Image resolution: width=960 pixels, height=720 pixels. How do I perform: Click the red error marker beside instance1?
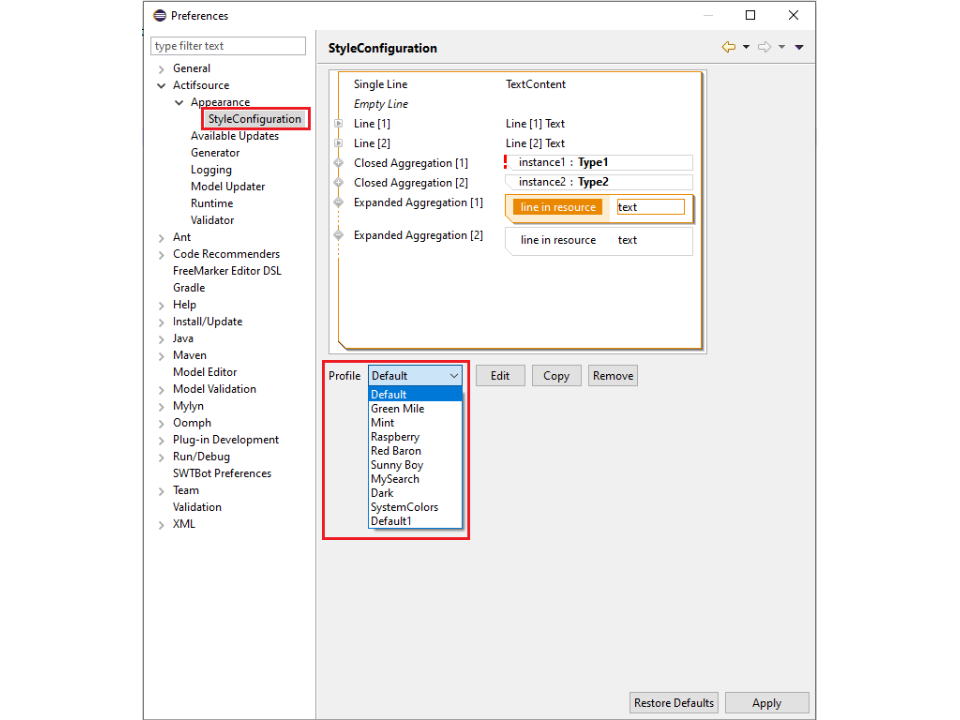(x=506, y=162)
